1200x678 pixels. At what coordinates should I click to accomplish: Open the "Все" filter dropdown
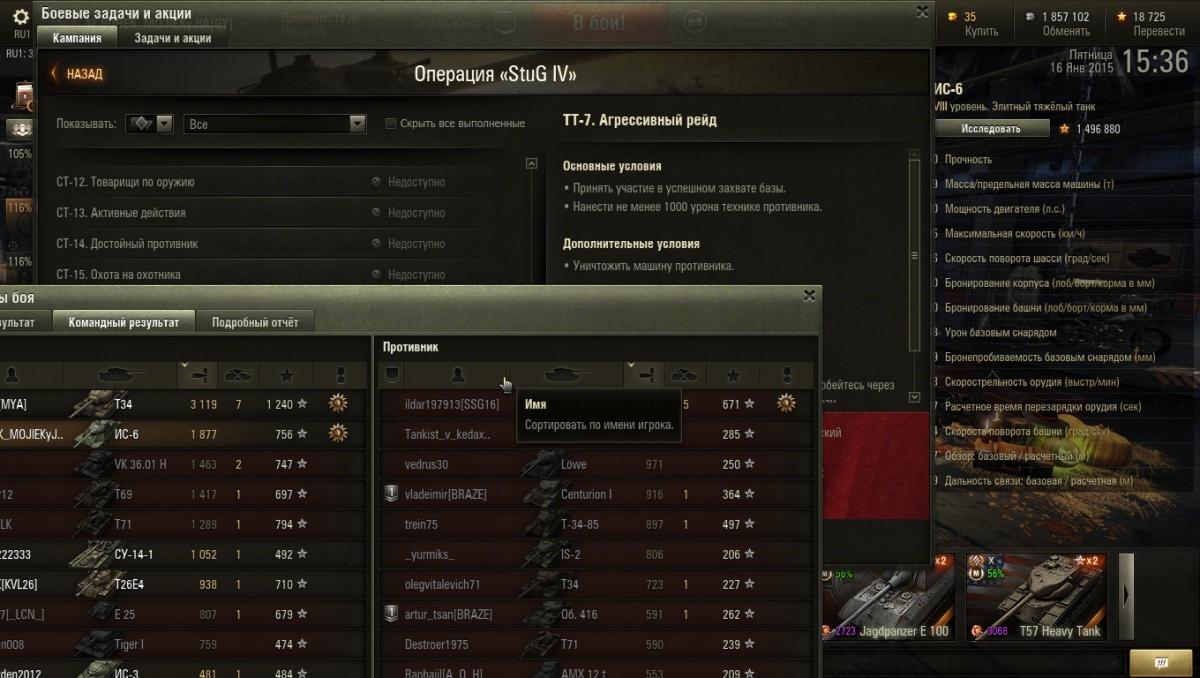(275, 124)
